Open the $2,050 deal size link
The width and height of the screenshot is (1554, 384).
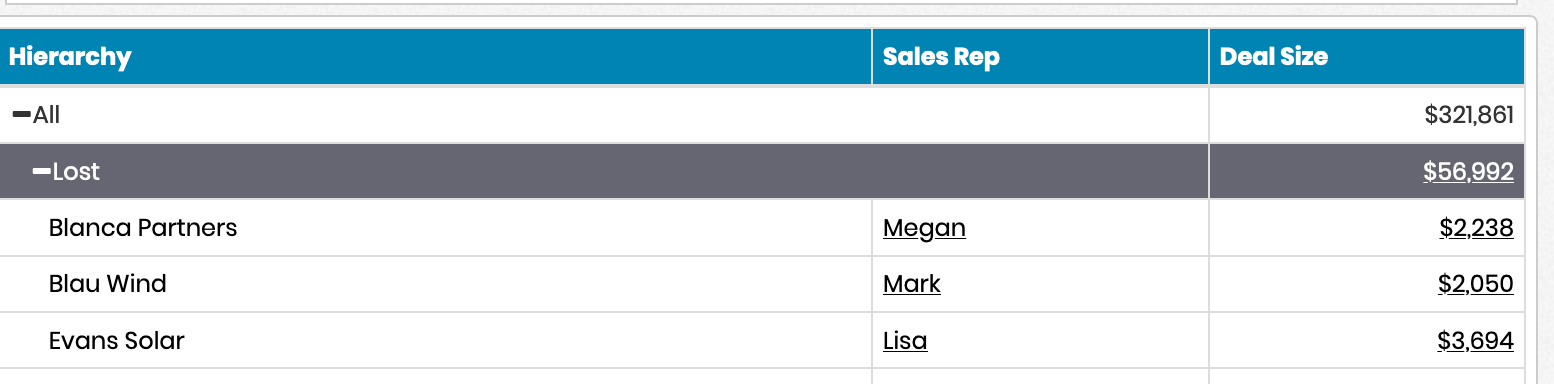click(x=1475, y=284)
